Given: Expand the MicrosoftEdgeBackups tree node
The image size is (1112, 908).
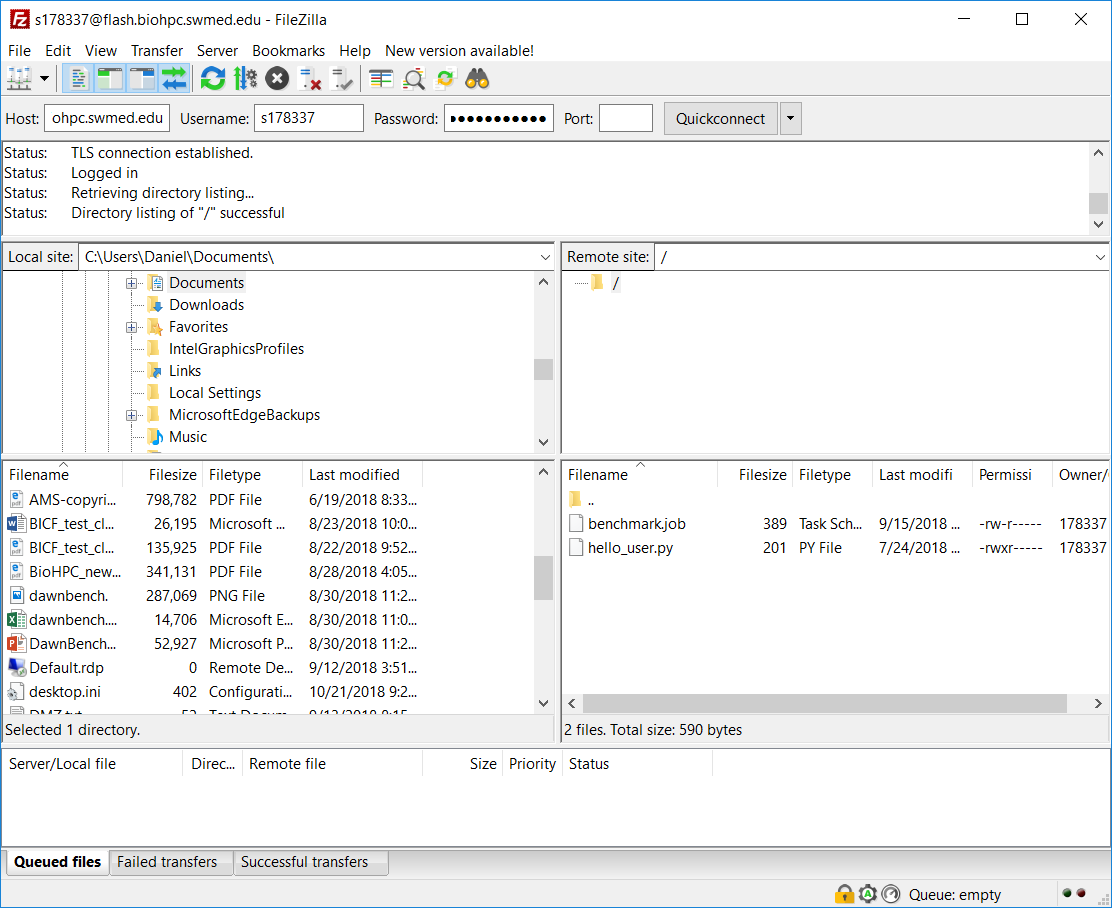Looking at the screenshot, I should click(x=131, y=415).
